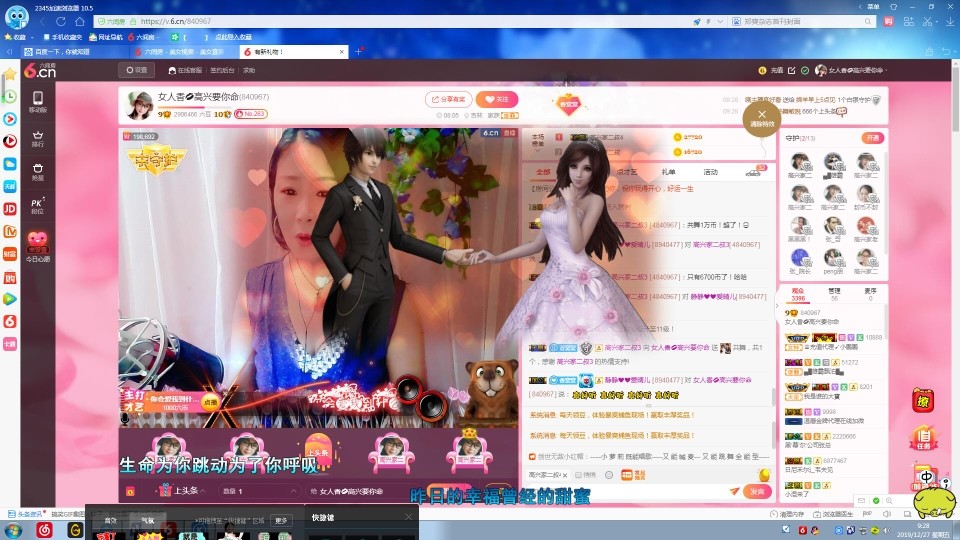Click the 6.cn site logo

coord(40,71)
